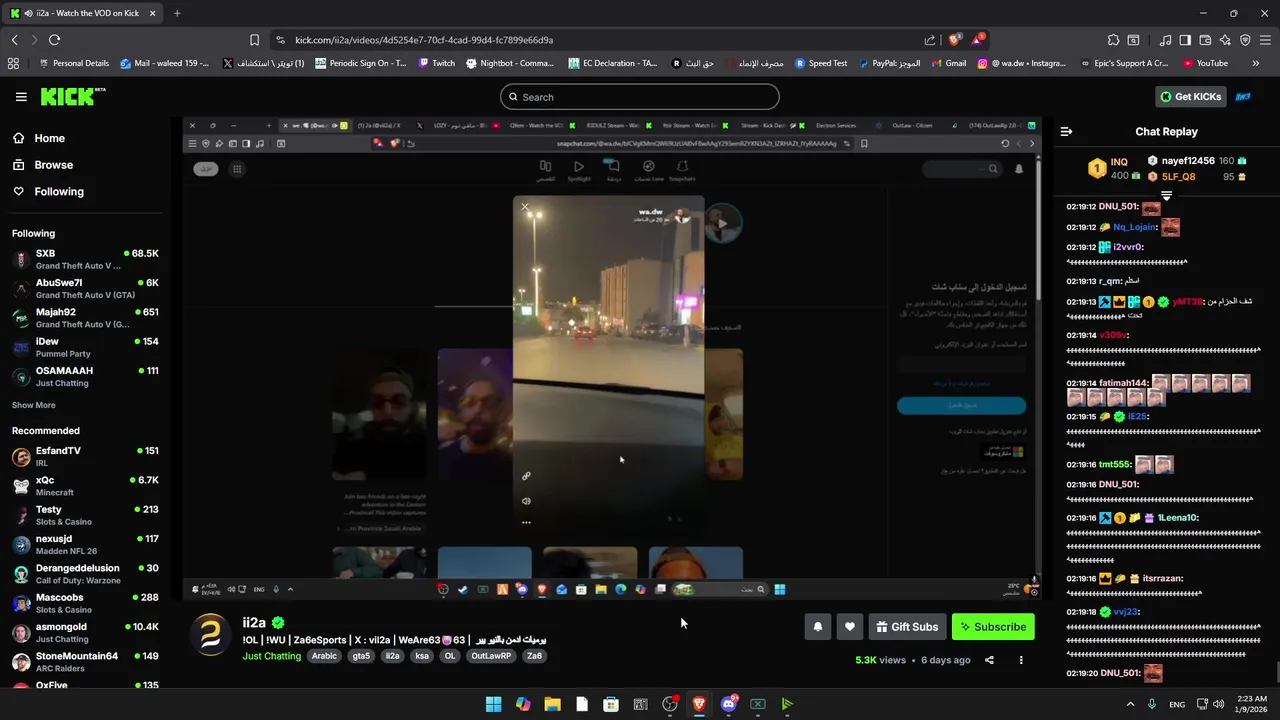The height and width of the screenshot is (720, 1280).
Task: Open EsfandTV recommended channel
Action: [85, 457]
